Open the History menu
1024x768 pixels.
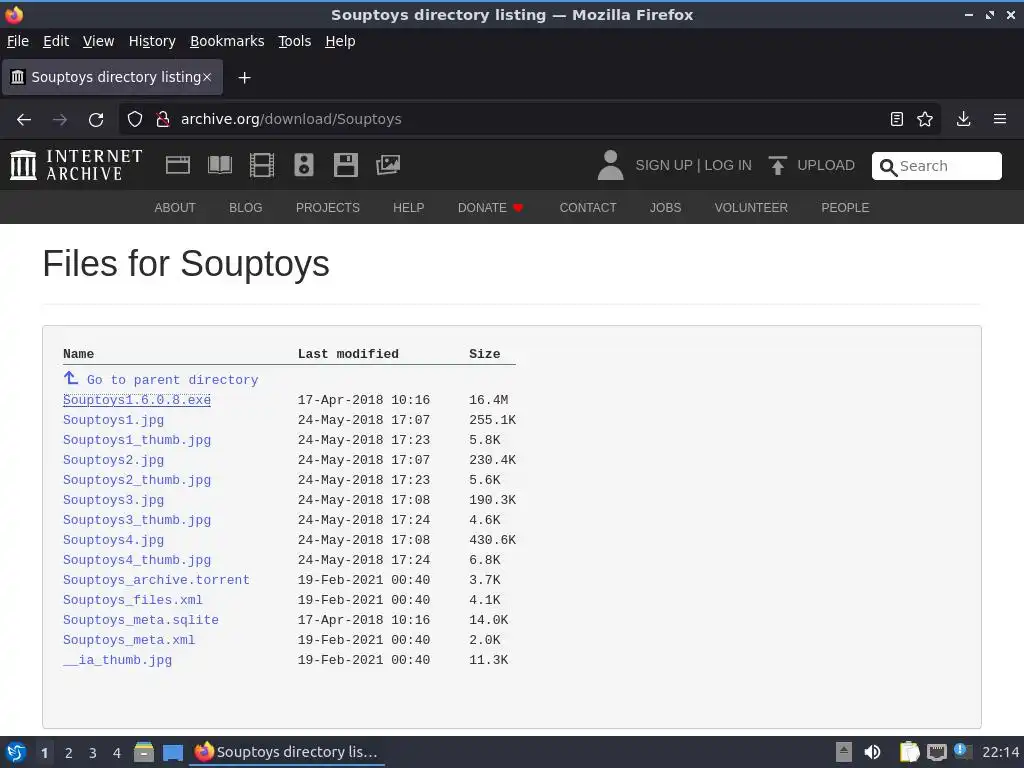[152, 41]
